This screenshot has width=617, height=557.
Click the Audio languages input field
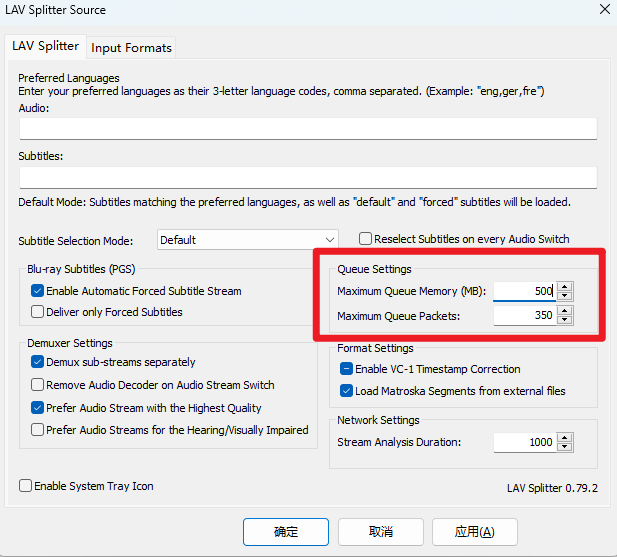click(308, 128)
